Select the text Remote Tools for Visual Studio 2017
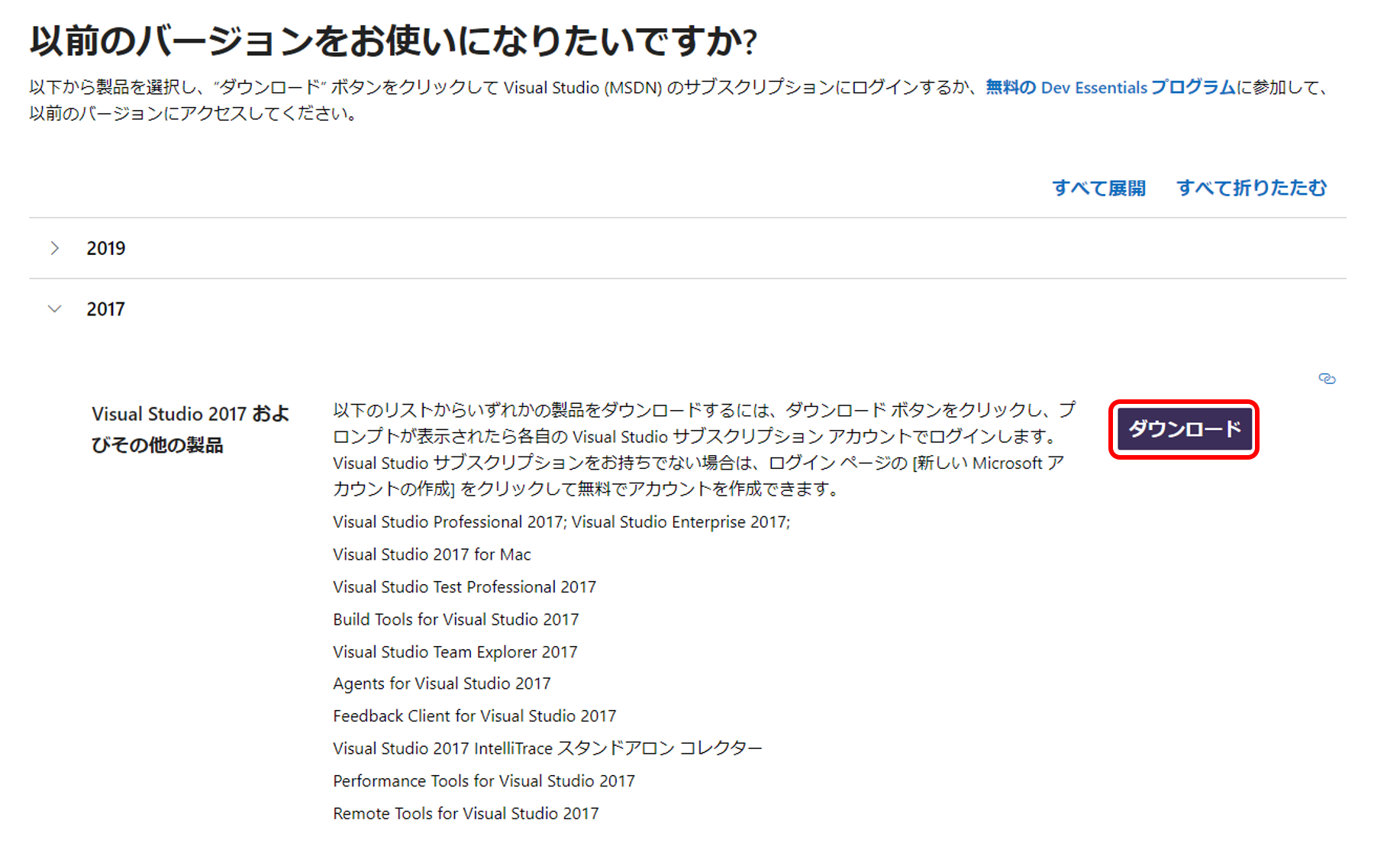 click(x=466, y=814)
